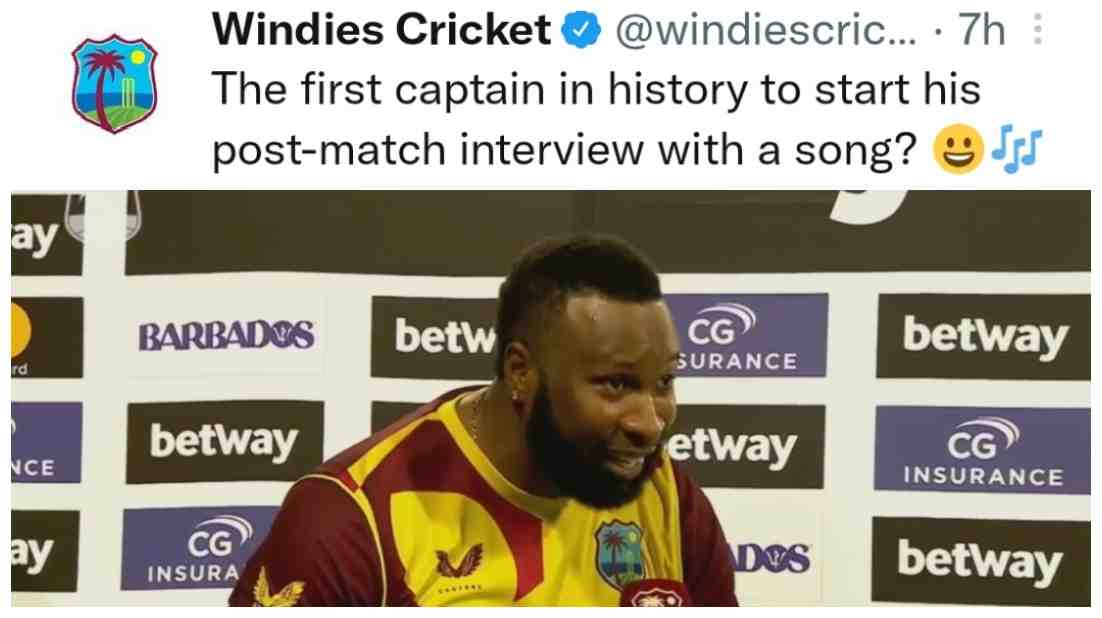Click the CG Insurance logo at right
The image size is (1102, 618).
tap(982, 450)
